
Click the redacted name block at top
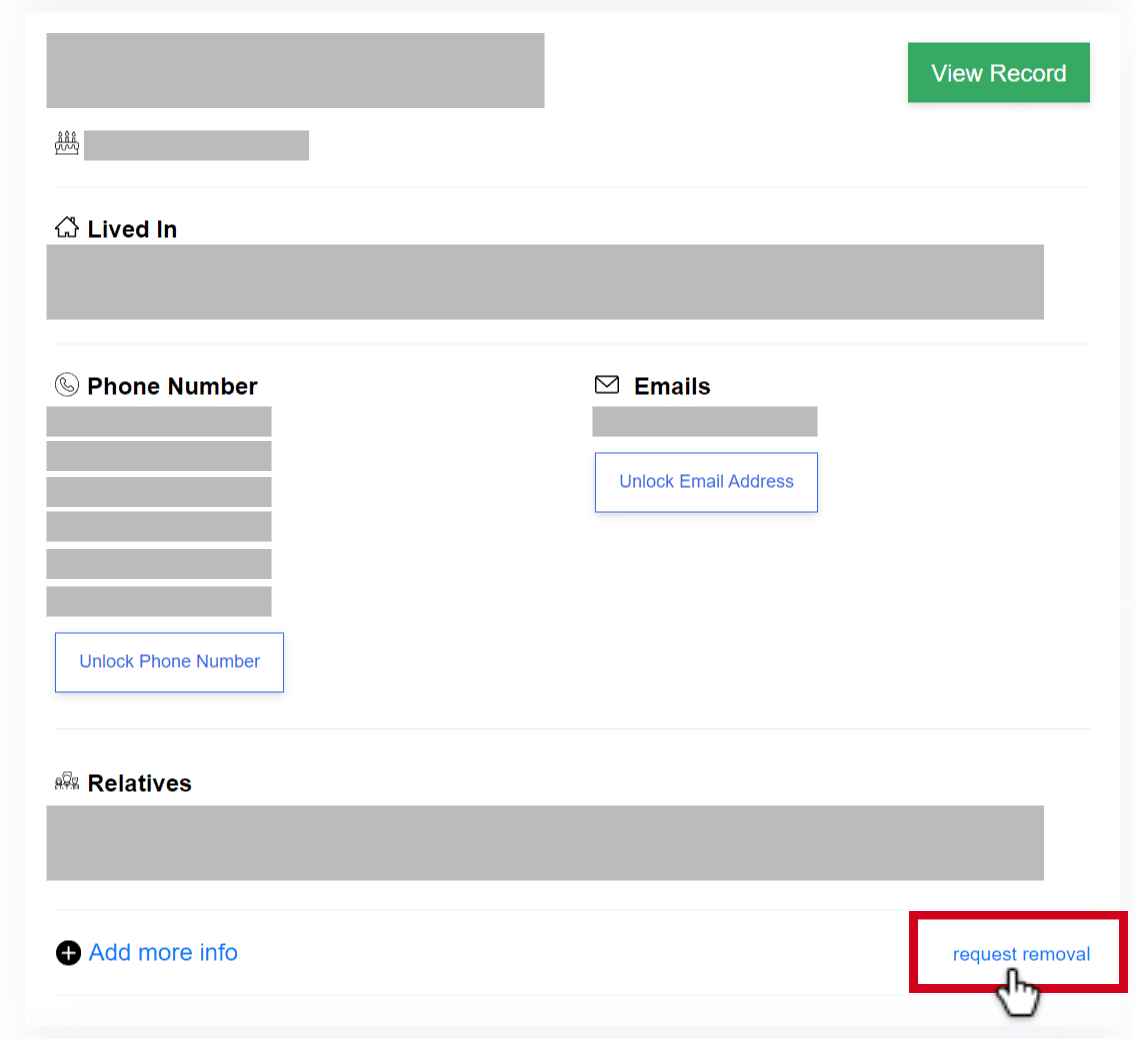[x=295, y=70]
